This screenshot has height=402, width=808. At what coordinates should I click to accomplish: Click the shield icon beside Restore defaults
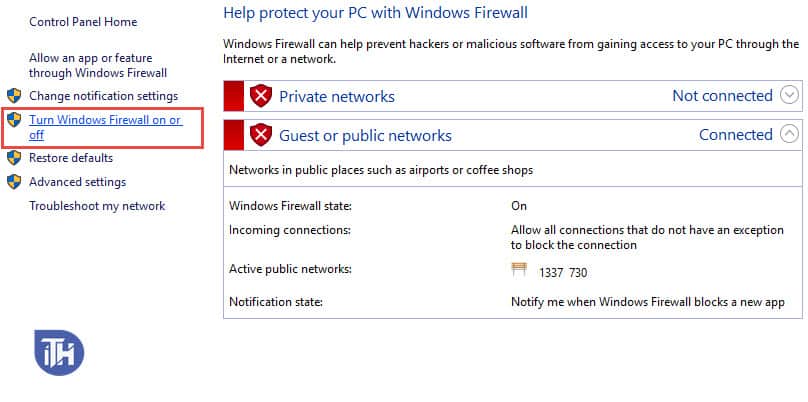[13, 158]
